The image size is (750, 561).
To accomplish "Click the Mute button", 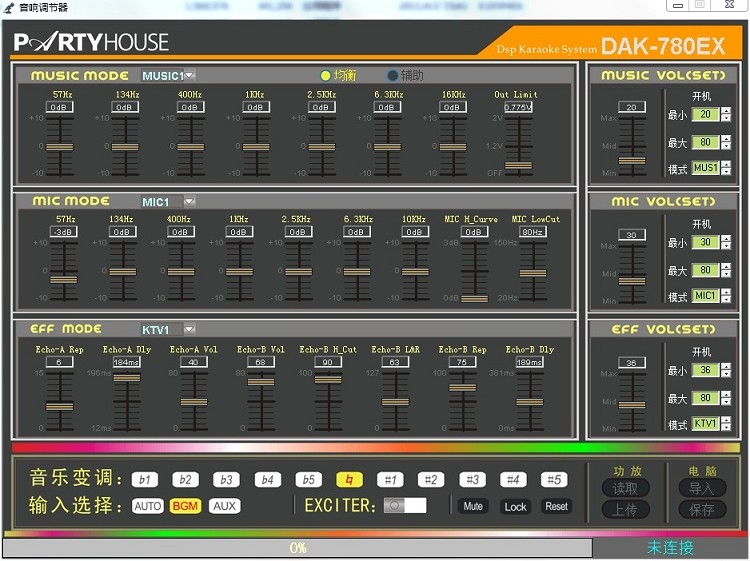I will point(473,506).
